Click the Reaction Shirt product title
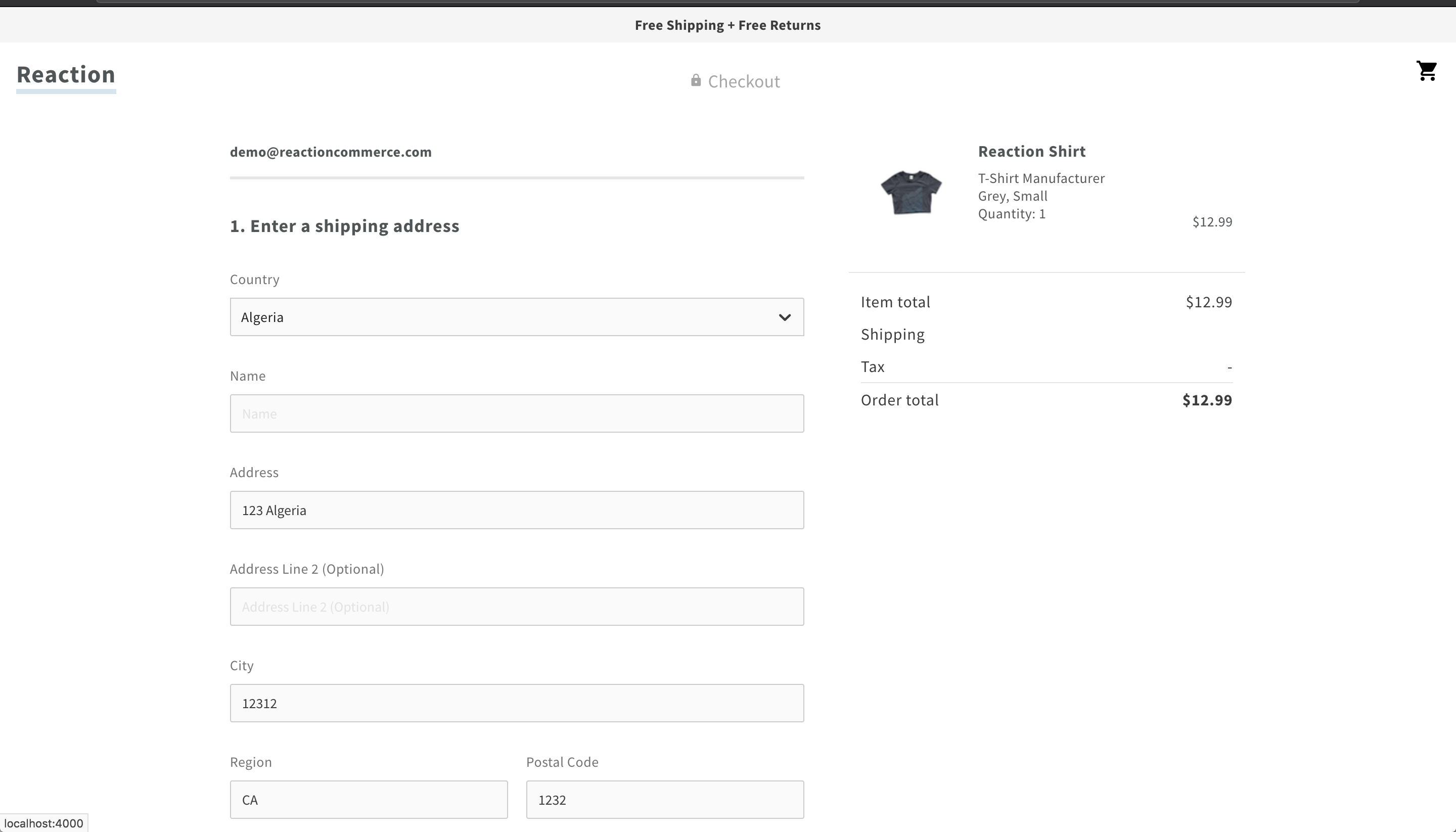This screenshot has height=832, width=1456. point(1031,151)
